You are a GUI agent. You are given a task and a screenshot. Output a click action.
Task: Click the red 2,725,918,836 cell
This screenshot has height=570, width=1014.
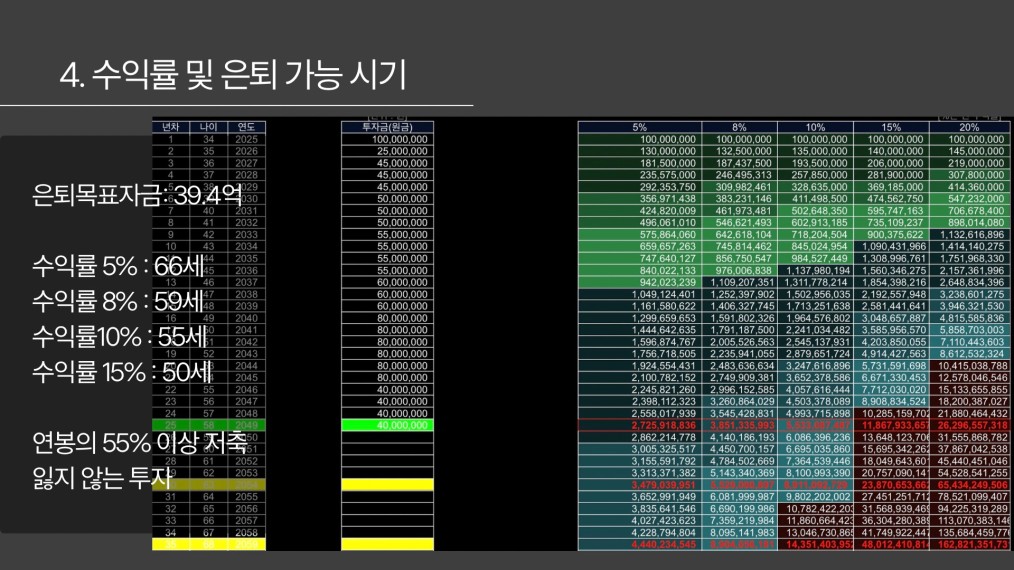pyautogui.click(x=640, y=425)
